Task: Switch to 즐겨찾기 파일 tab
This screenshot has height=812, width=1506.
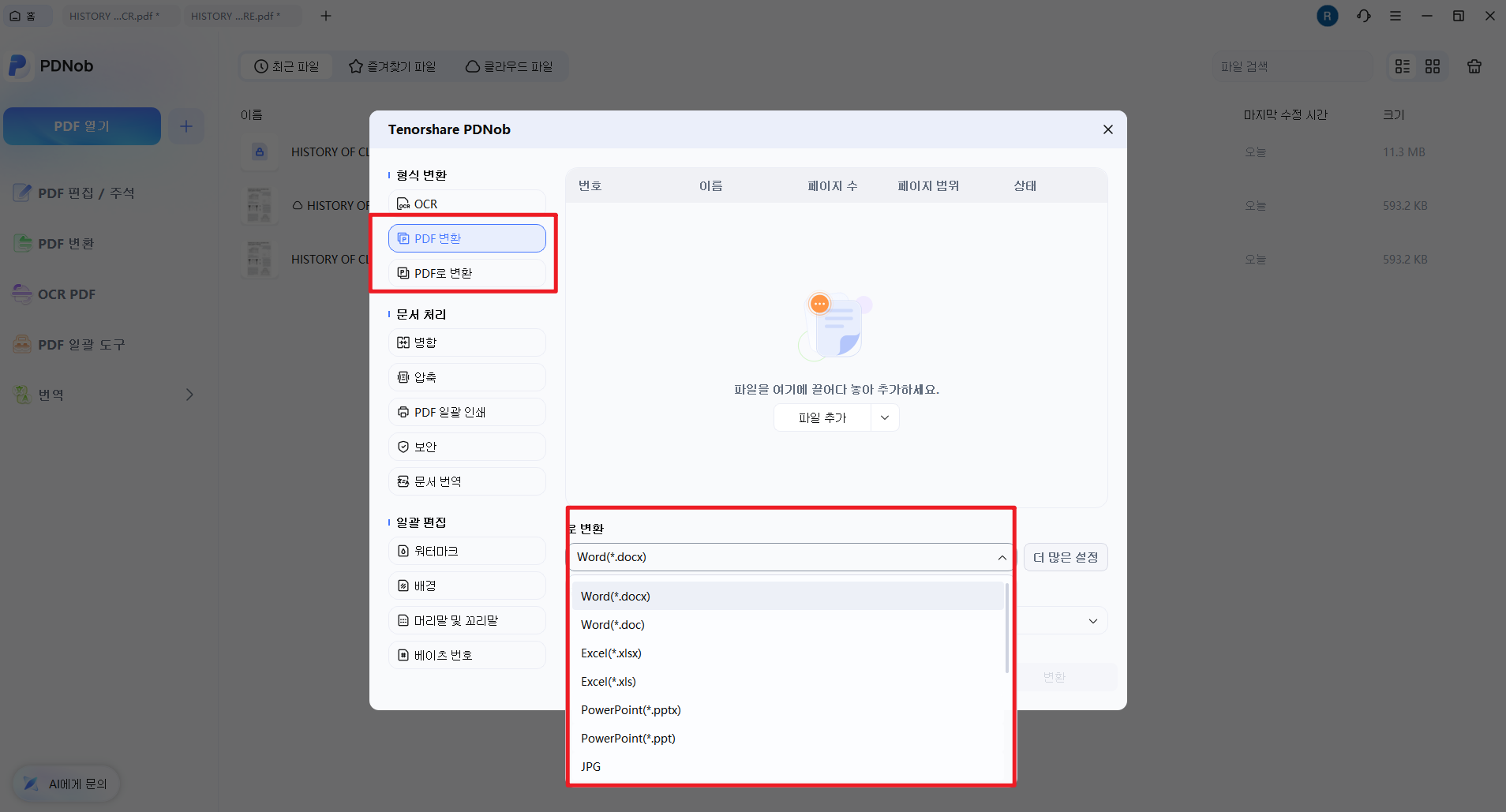Action: [x=392, y=66]
